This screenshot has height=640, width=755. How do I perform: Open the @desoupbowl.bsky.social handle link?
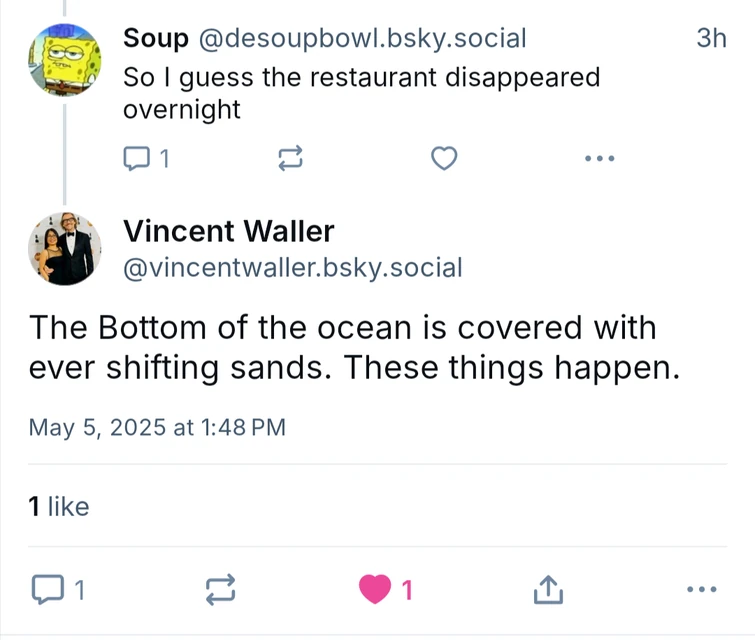coord(361,39)
